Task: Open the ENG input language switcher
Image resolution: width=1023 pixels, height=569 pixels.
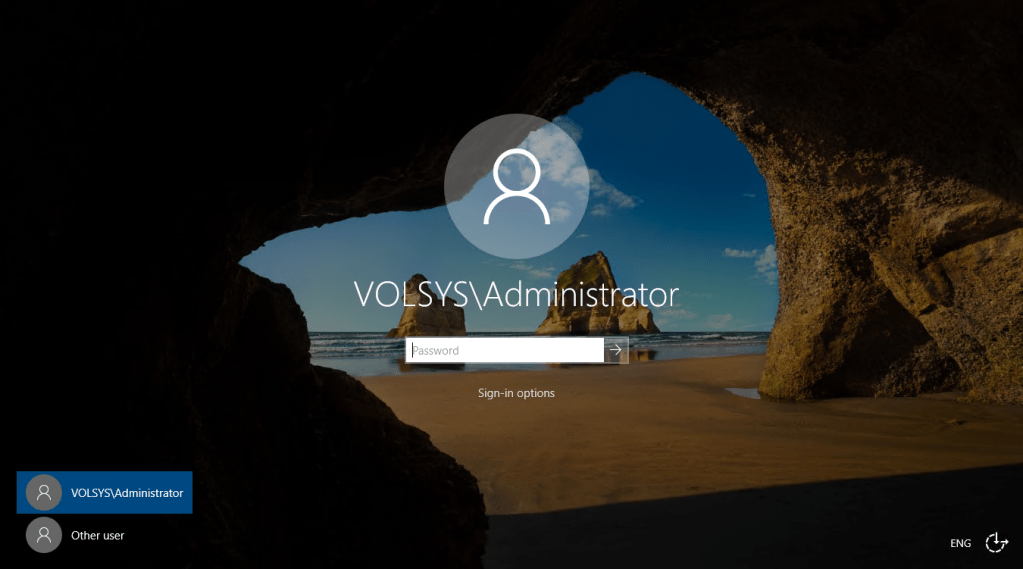Action: pyautogui.click(x=960, y=543)
